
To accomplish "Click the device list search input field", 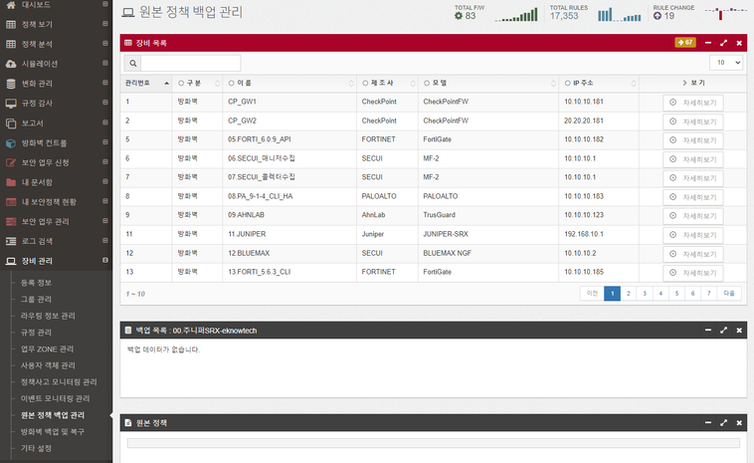I will coord(190,63).
